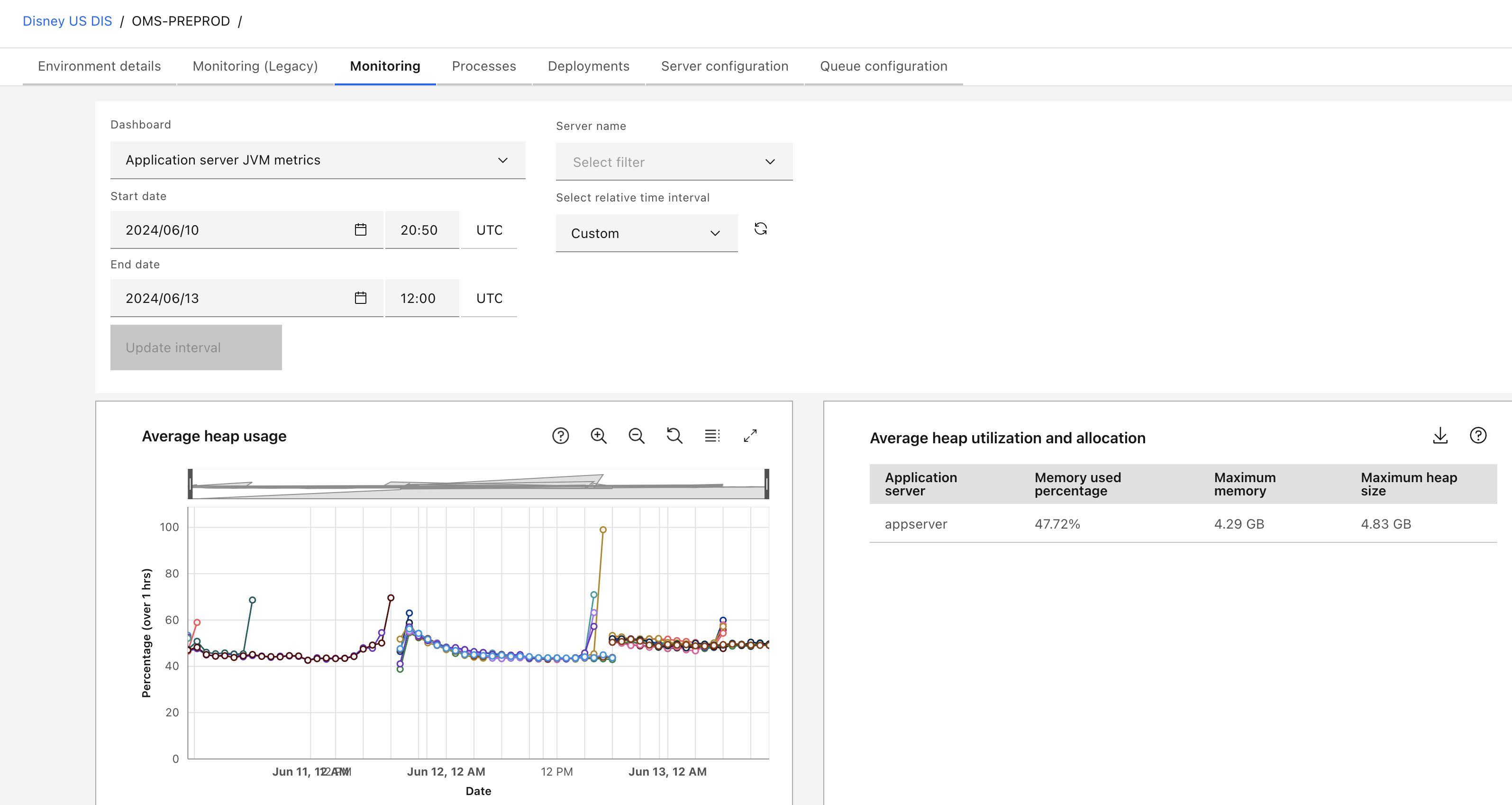Click the refresh icon beside Custom interval
This screenshot has height=805, width=1512.
coord(761,229)
